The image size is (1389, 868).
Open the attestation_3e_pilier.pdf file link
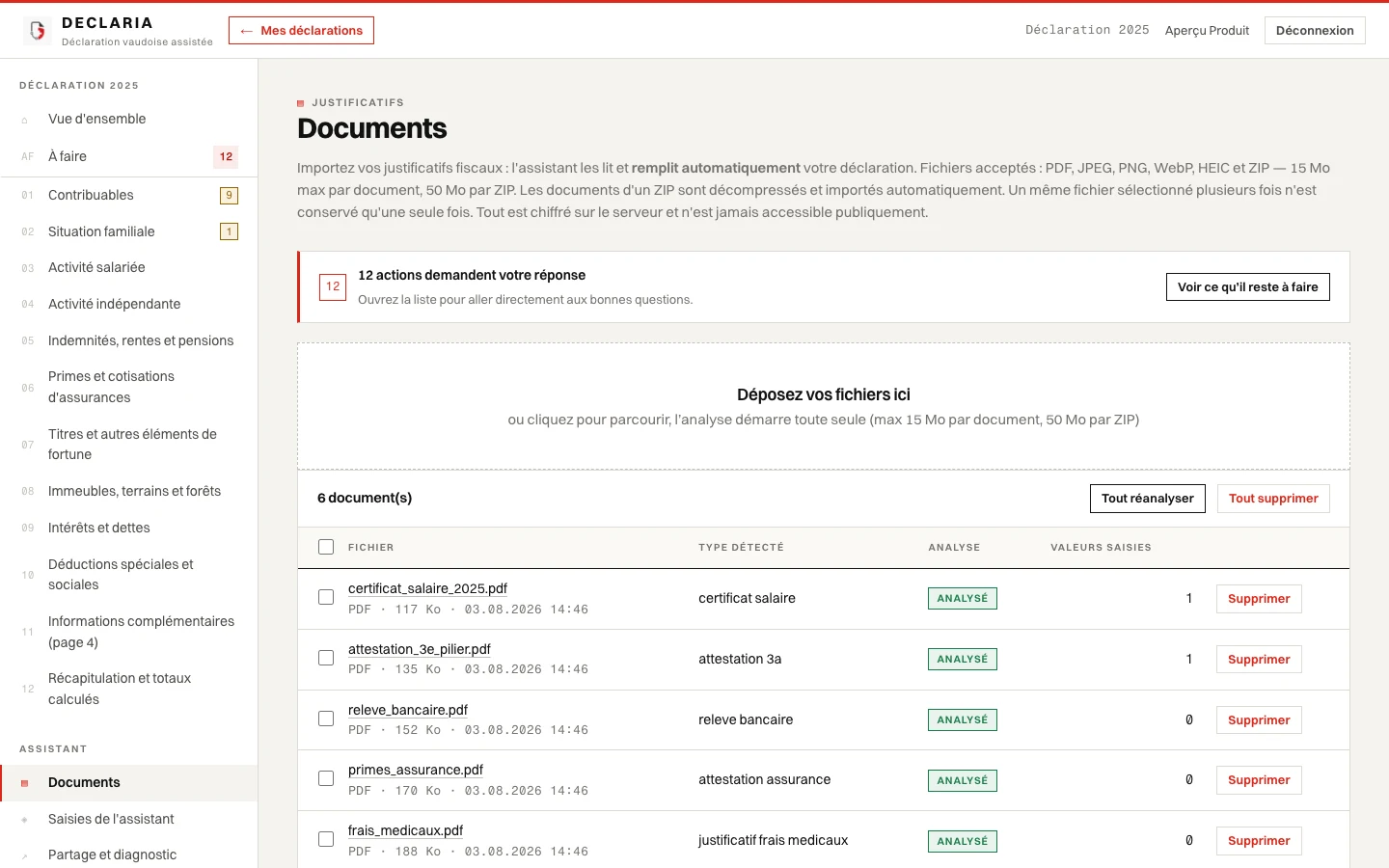click(x=419, y=649)
